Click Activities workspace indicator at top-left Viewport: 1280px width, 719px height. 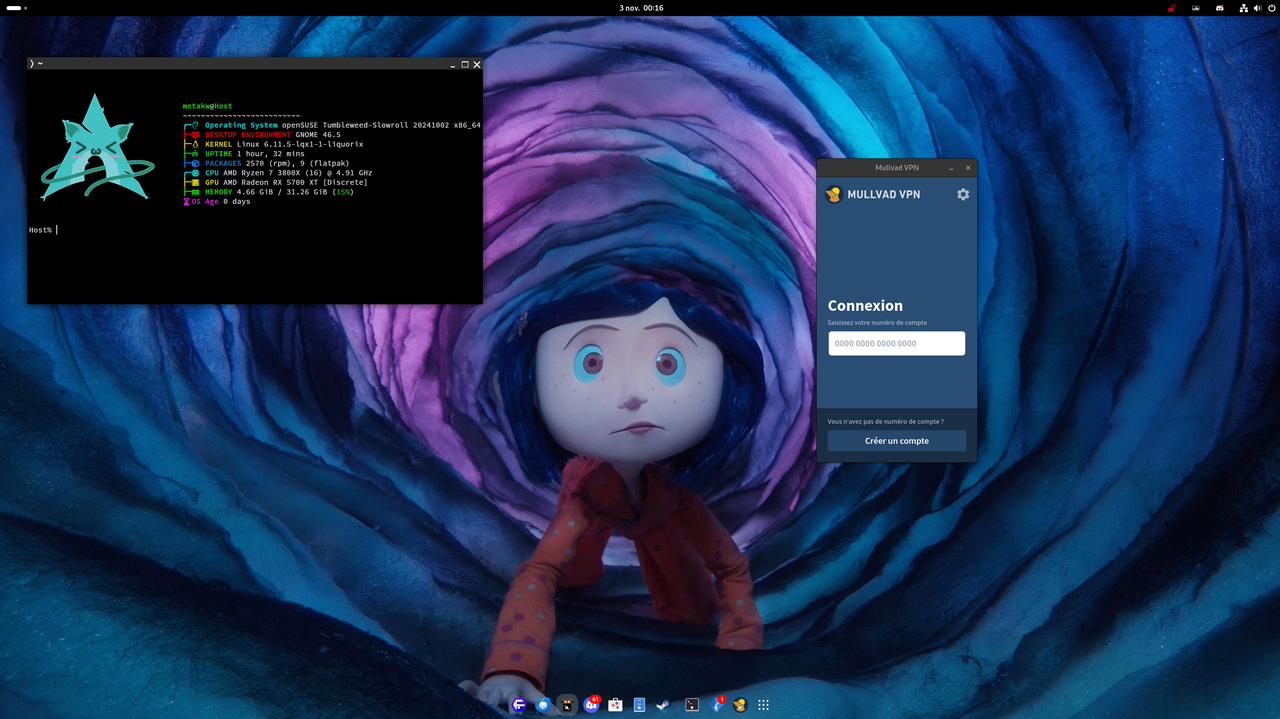coord(17,7)
